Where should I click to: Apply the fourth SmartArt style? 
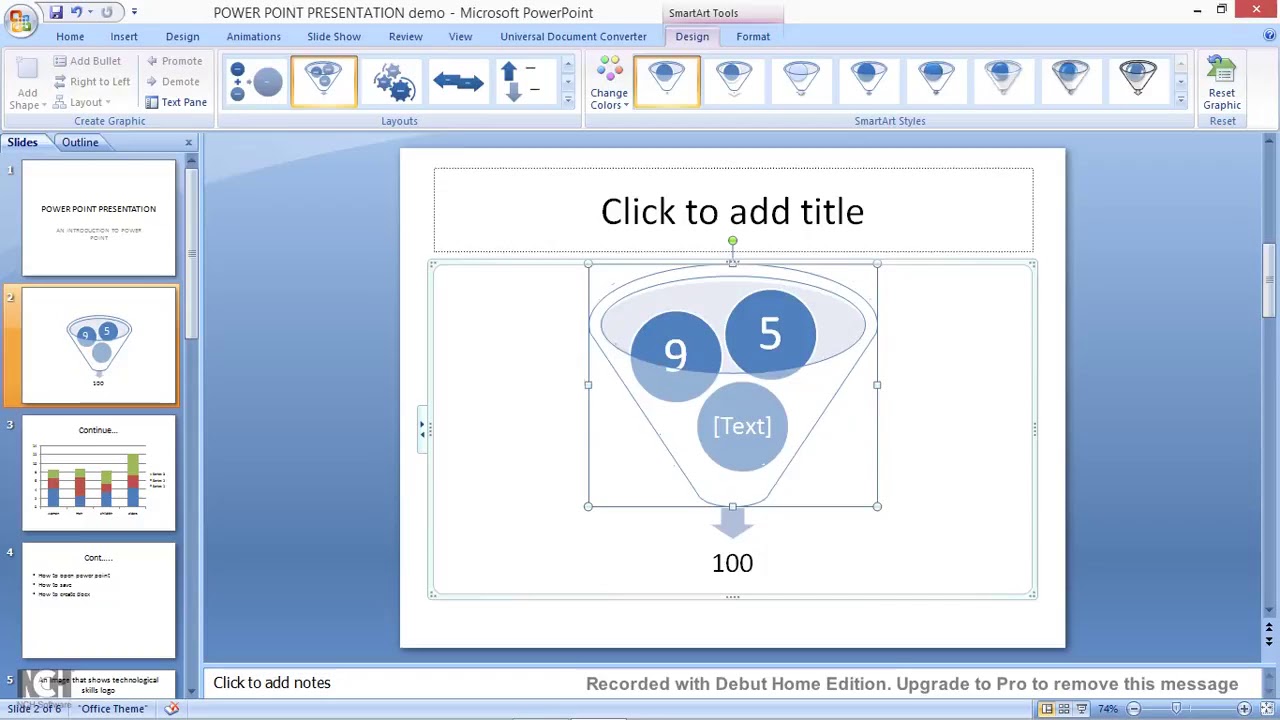(x=868, y=81)
